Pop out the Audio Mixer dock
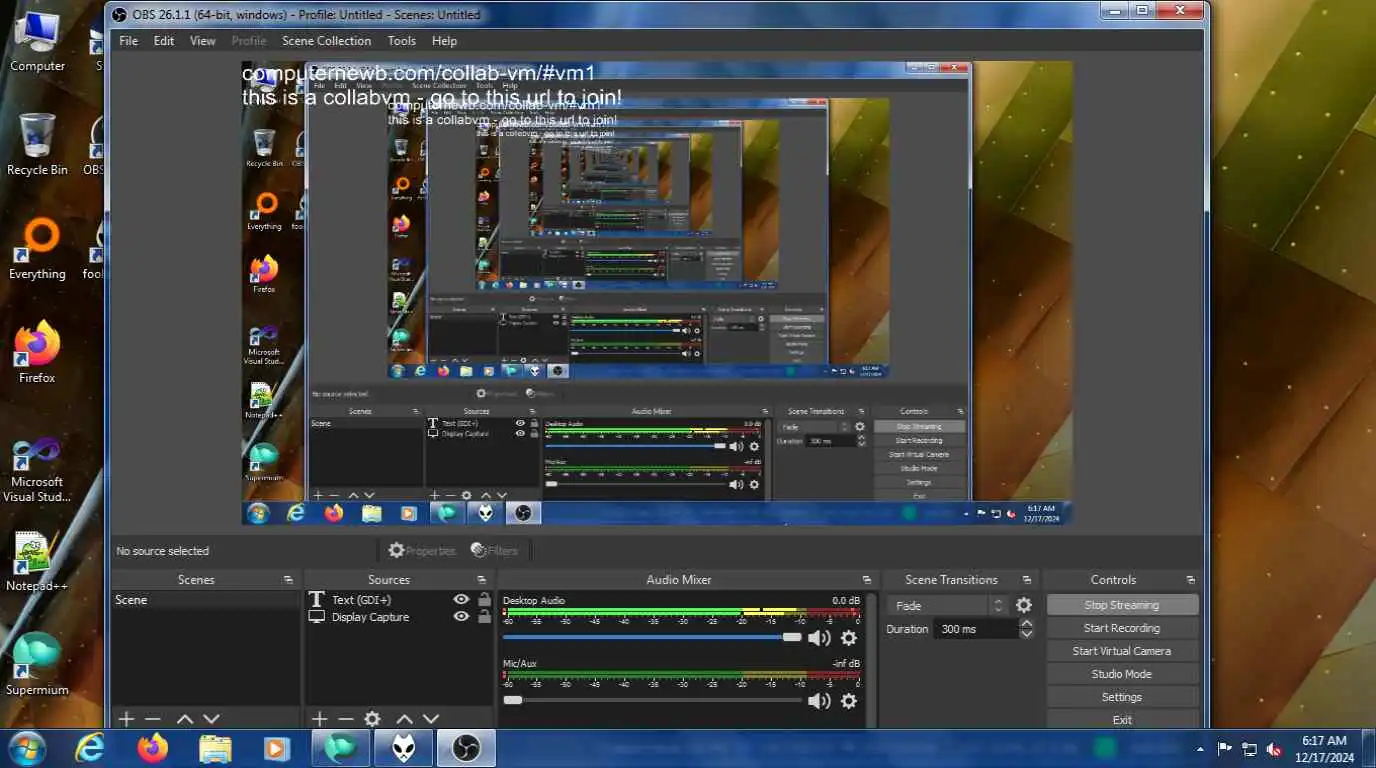The height and width of the screenshot is (768, 1376). 866,580
